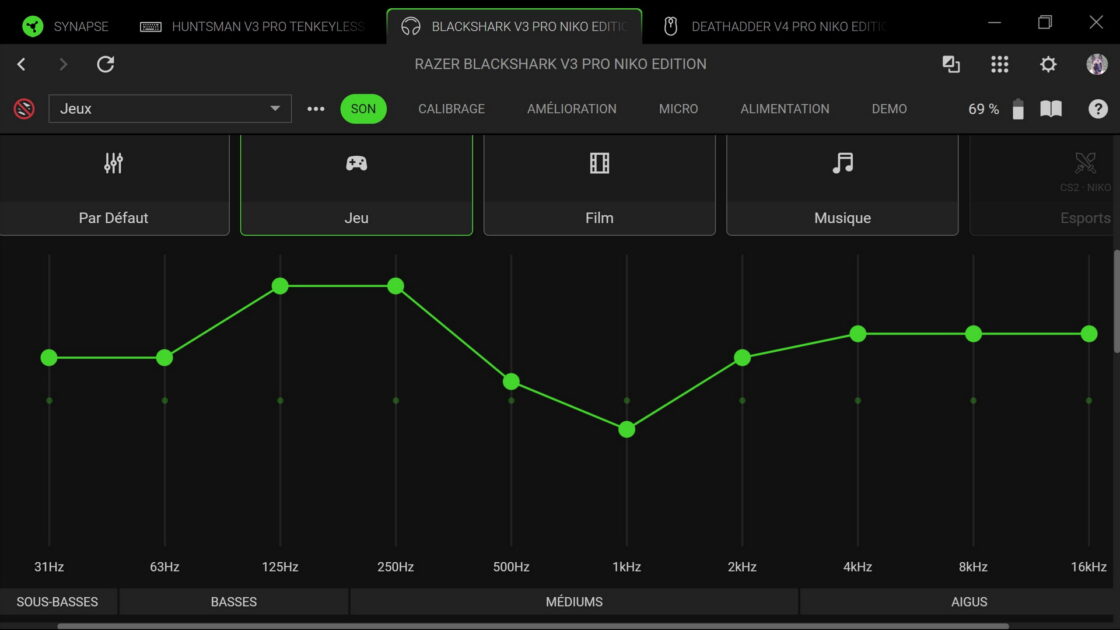
Task: Click the vertical scrollbar on the right
Action: click(x=1116, y=301)
